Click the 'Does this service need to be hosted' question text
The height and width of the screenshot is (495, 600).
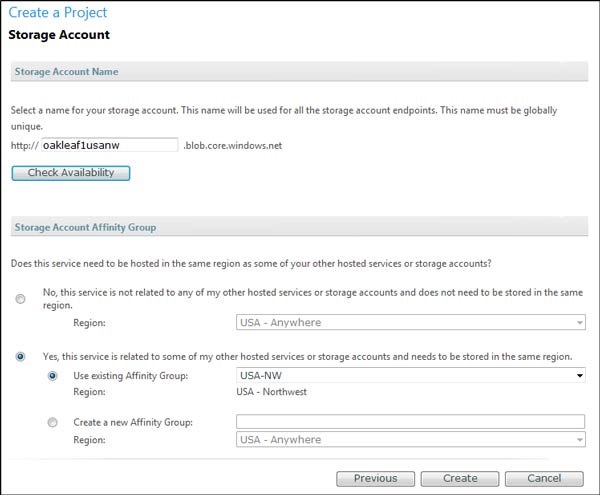coord(251,264)
